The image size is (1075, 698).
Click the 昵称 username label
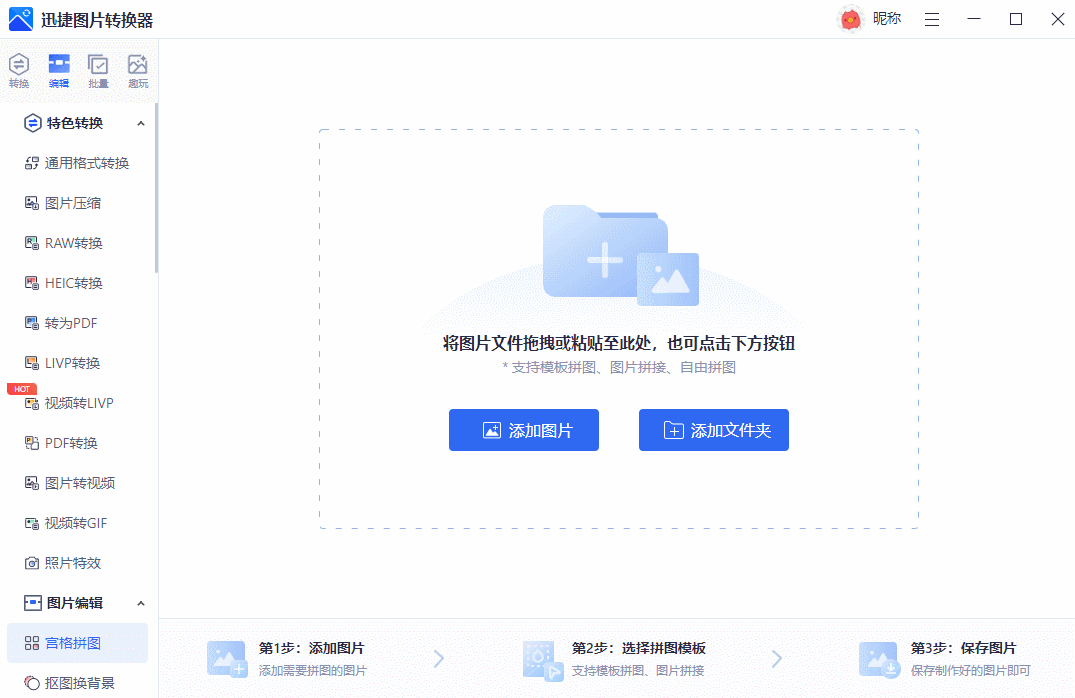tap(886, 19)
